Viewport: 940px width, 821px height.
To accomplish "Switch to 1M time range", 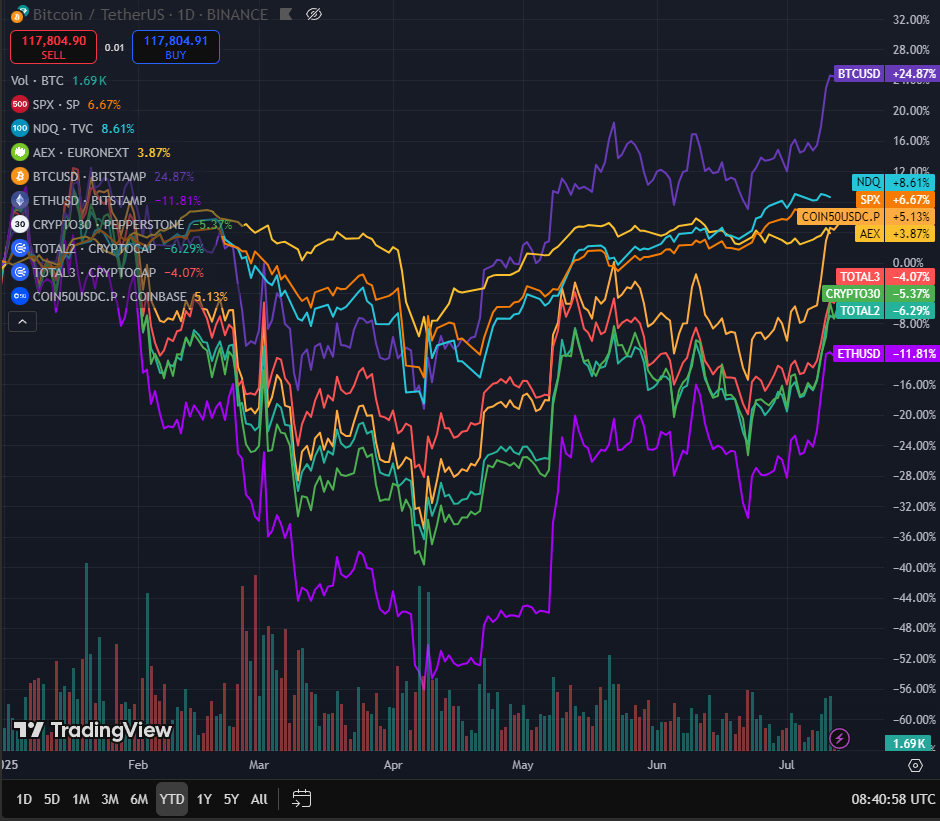I will pos(81,799).
